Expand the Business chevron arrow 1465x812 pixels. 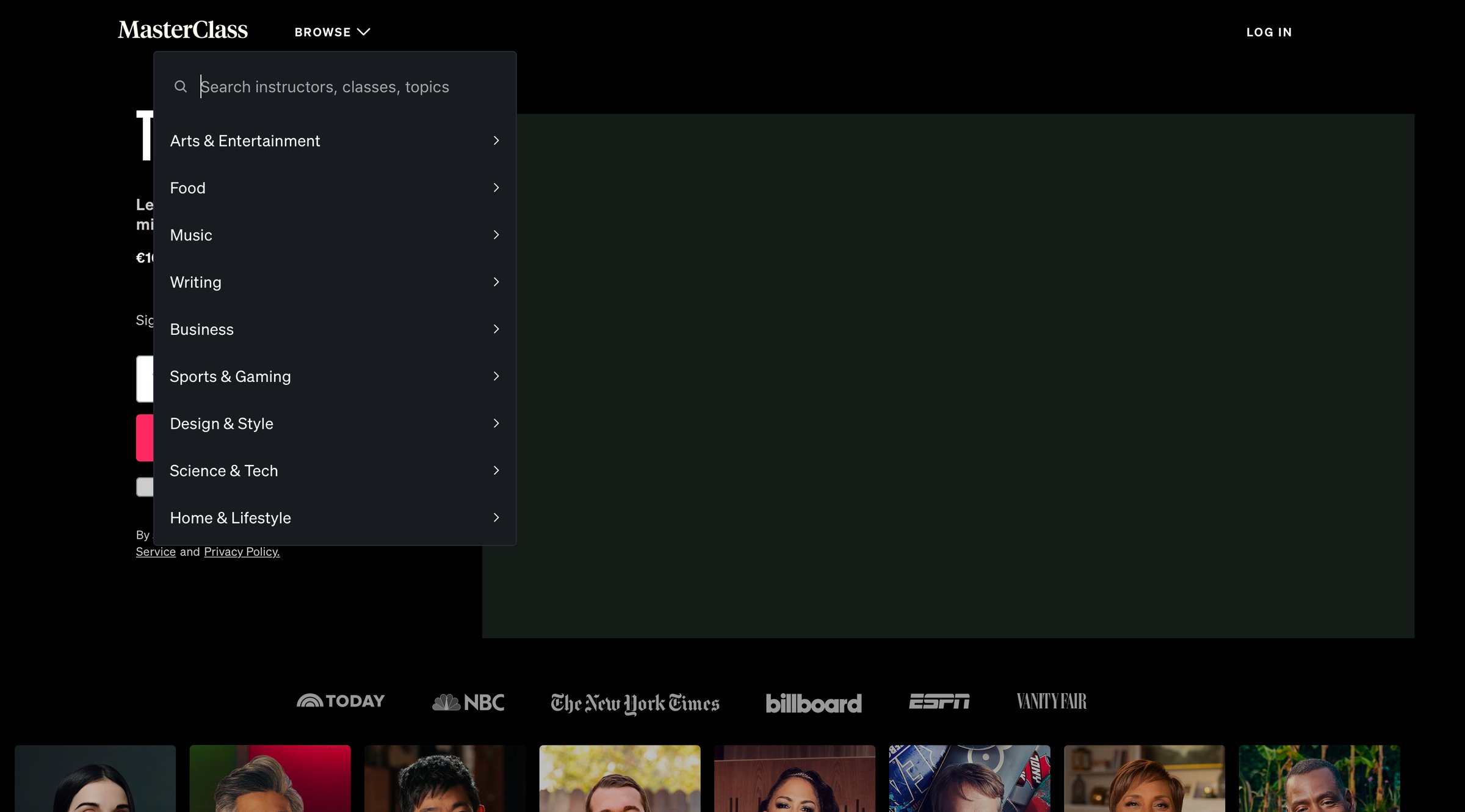(496, 329)
